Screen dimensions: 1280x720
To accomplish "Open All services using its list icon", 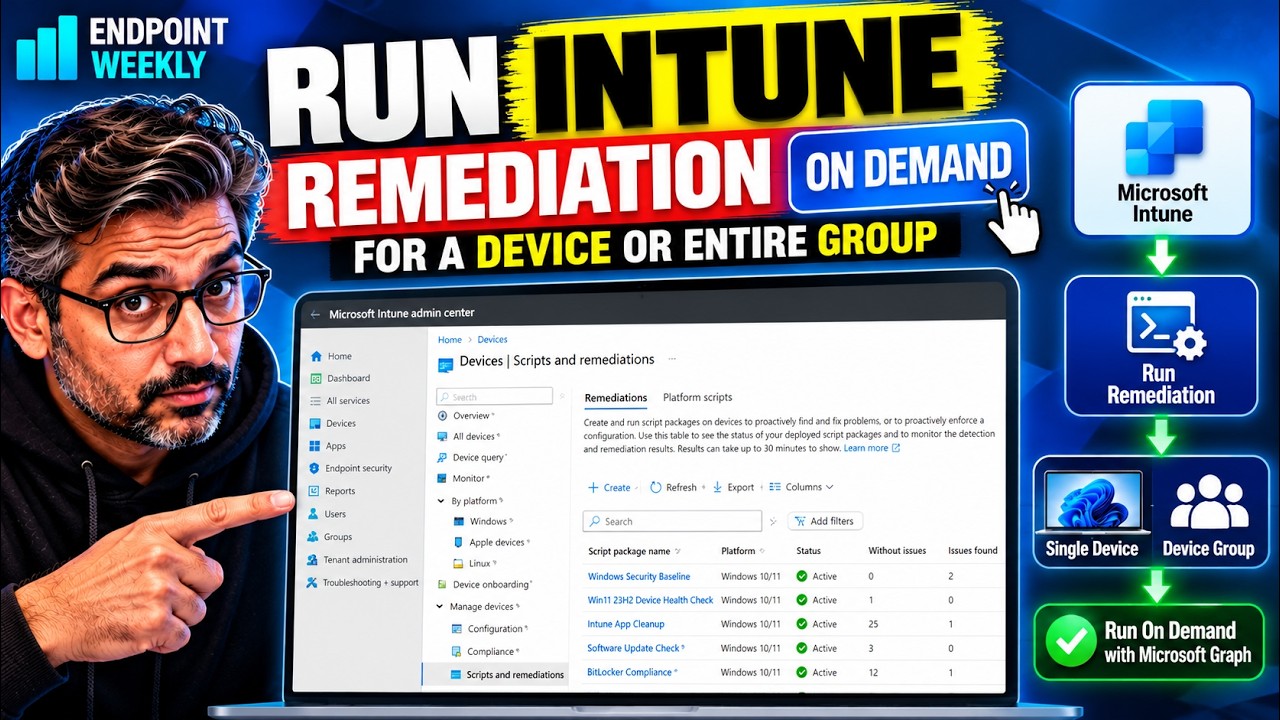I will [316, 401].
